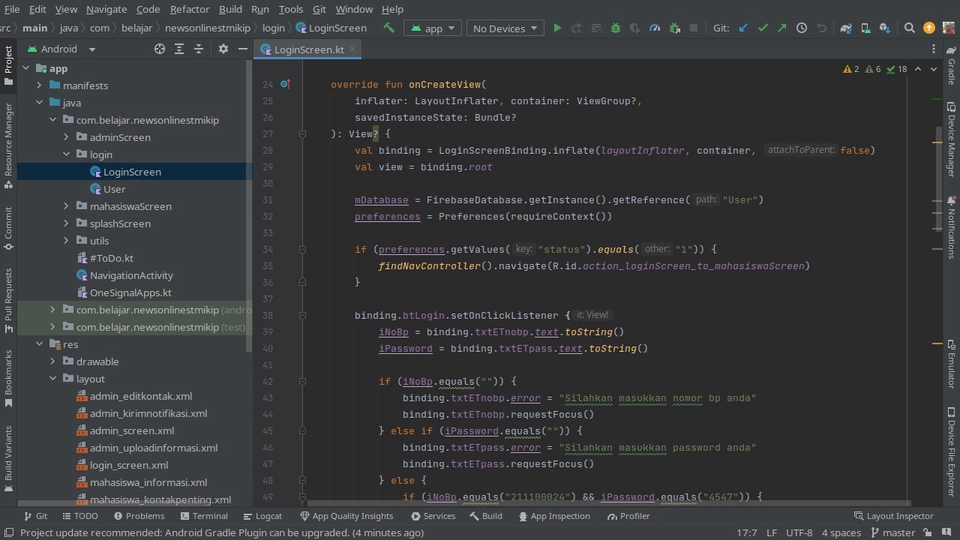The width and height of the screenshot is (960, 540).
Task: Toggle the Terminal tool window
Action: 203,516
